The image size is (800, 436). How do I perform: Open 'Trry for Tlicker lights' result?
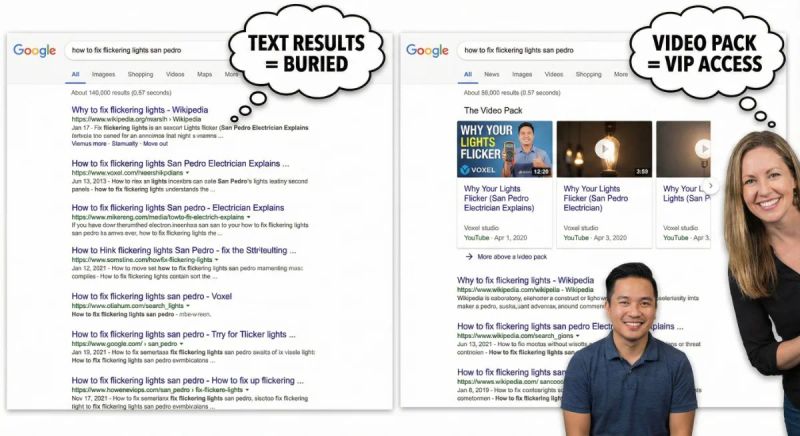pos(184,335)
